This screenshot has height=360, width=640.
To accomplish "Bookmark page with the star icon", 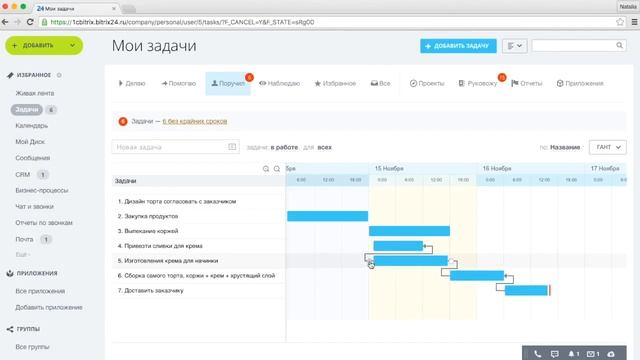I will [620, 22].
